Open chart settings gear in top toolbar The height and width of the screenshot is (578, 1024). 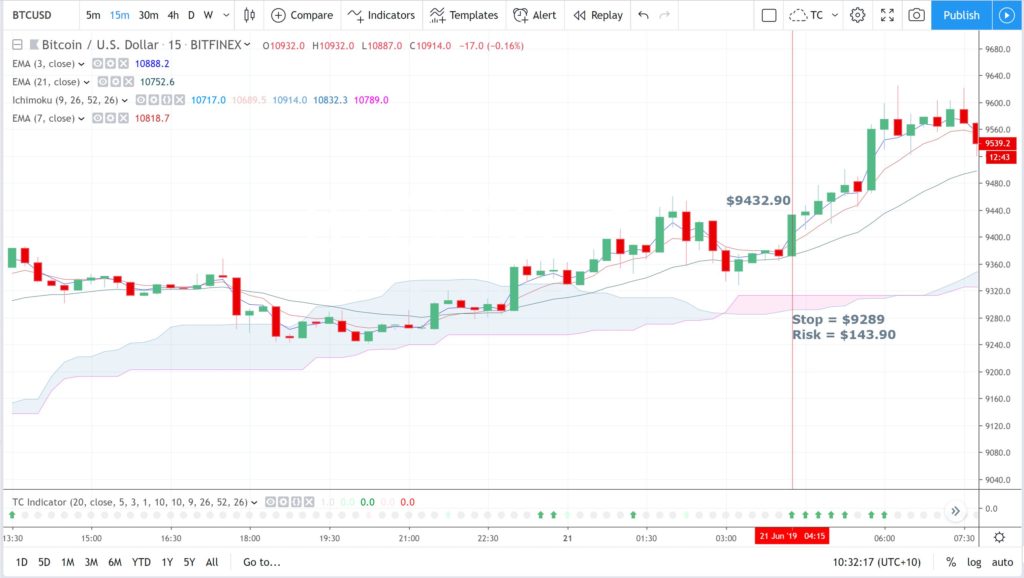coord(857,15)
